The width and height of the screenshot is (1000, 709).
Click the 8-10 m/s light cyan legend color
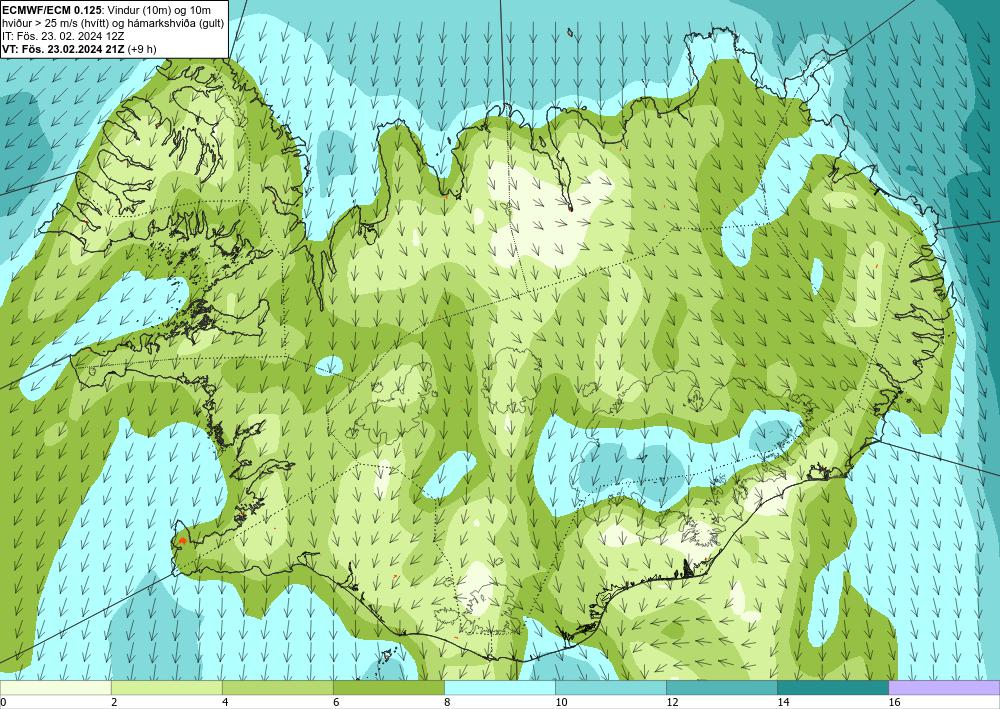[x=500, y=687]
